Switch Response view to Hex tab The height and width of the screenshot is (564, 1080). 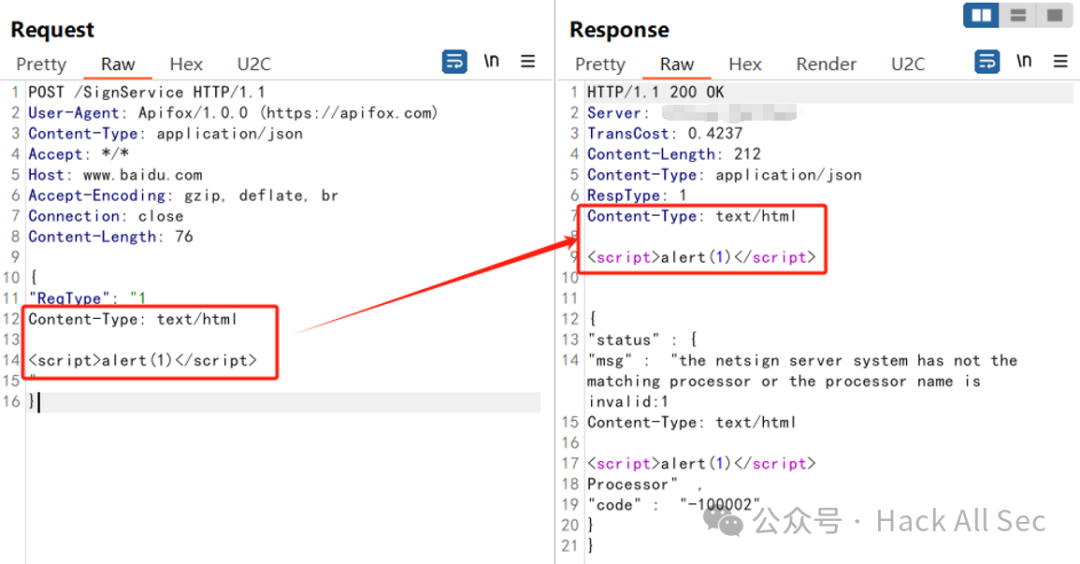tap(745, 64)
